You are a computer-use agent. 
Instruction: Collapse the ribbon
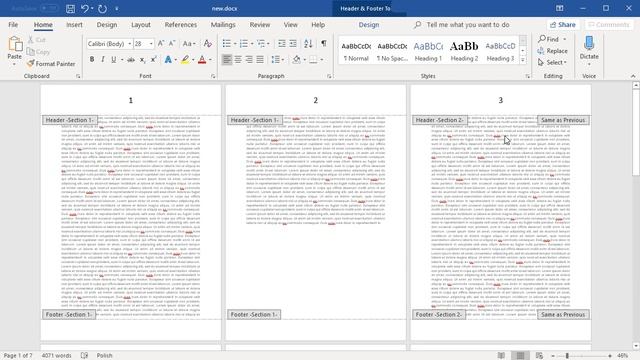coord(633,76)
